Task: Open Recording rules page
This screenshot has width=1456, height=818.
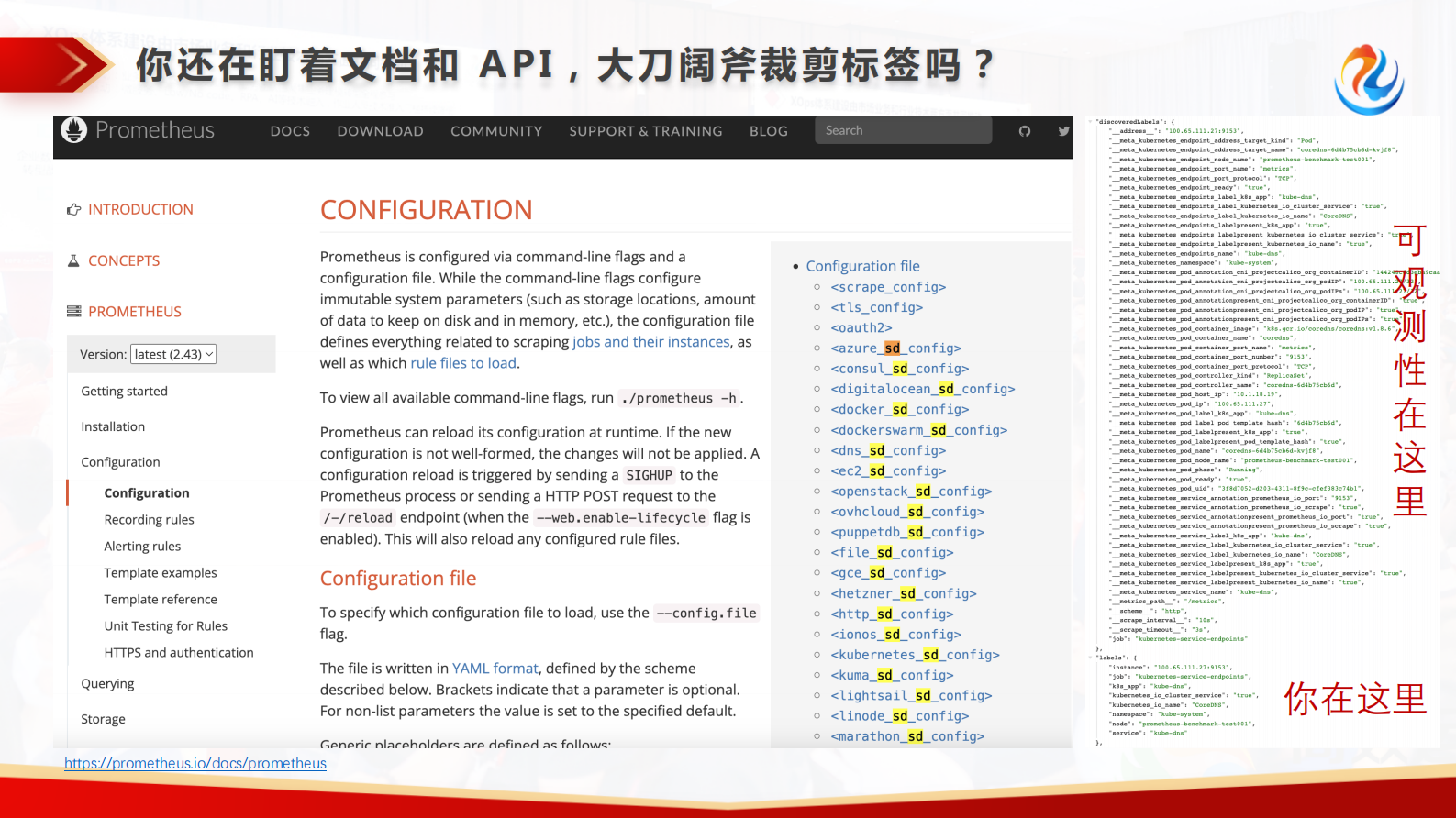Action: (149, 519)
